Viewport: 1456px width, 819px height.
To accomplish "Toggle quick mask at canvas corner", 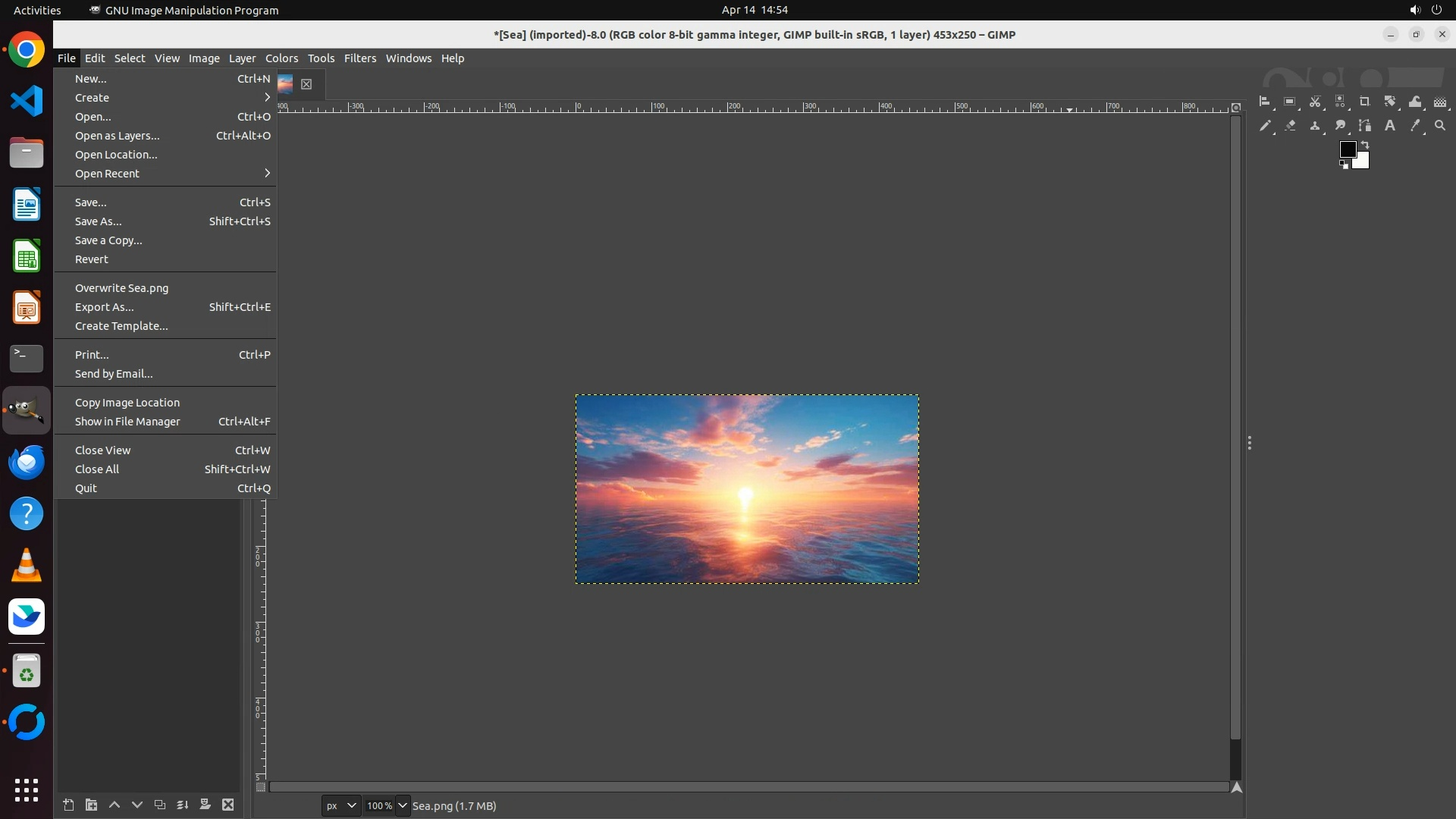I will (x=261, y=787).
